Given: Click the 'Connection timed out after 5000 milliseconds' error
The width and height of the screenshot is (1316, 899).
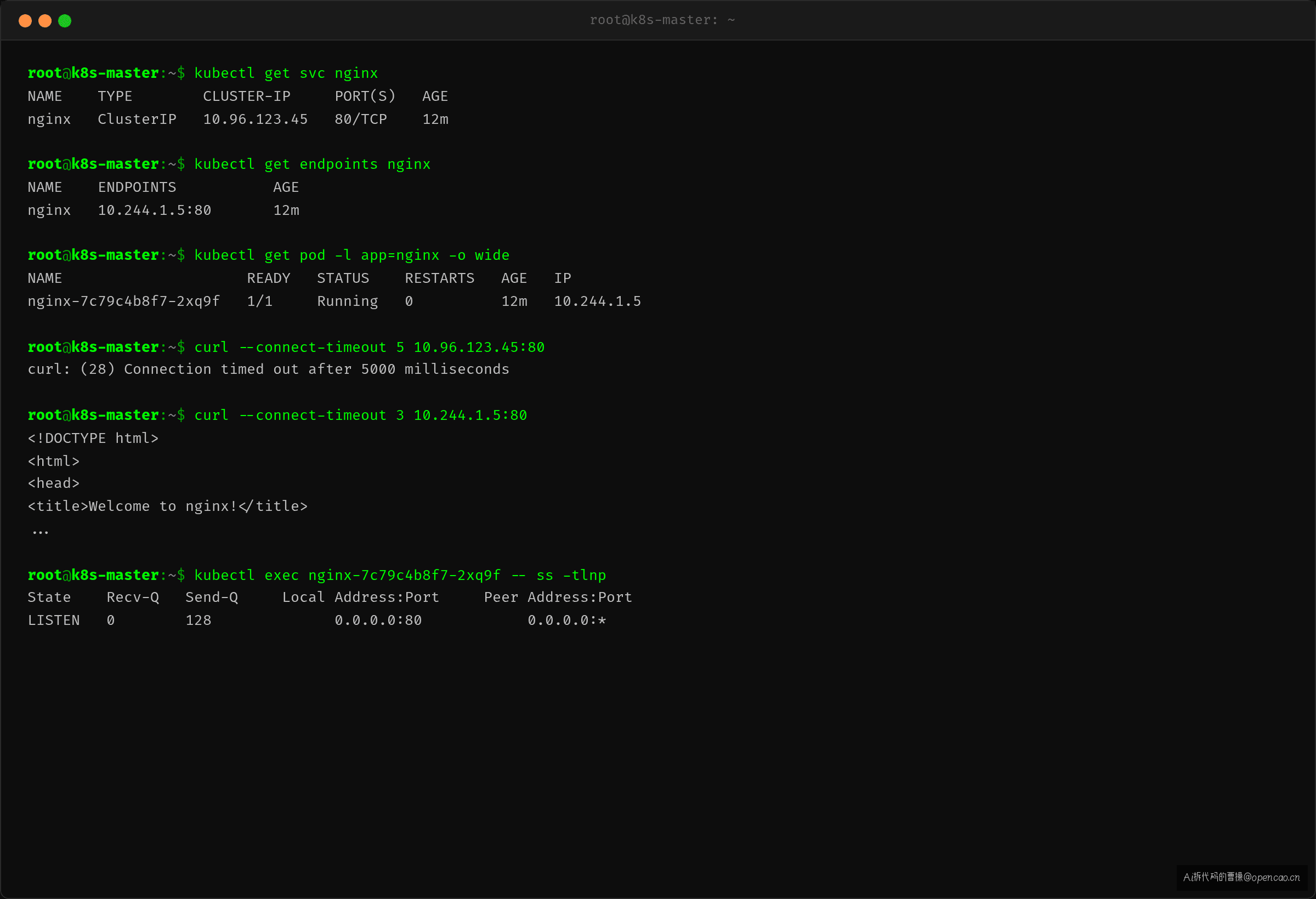Looking at the screenshot, I should (x=316, y=369).
